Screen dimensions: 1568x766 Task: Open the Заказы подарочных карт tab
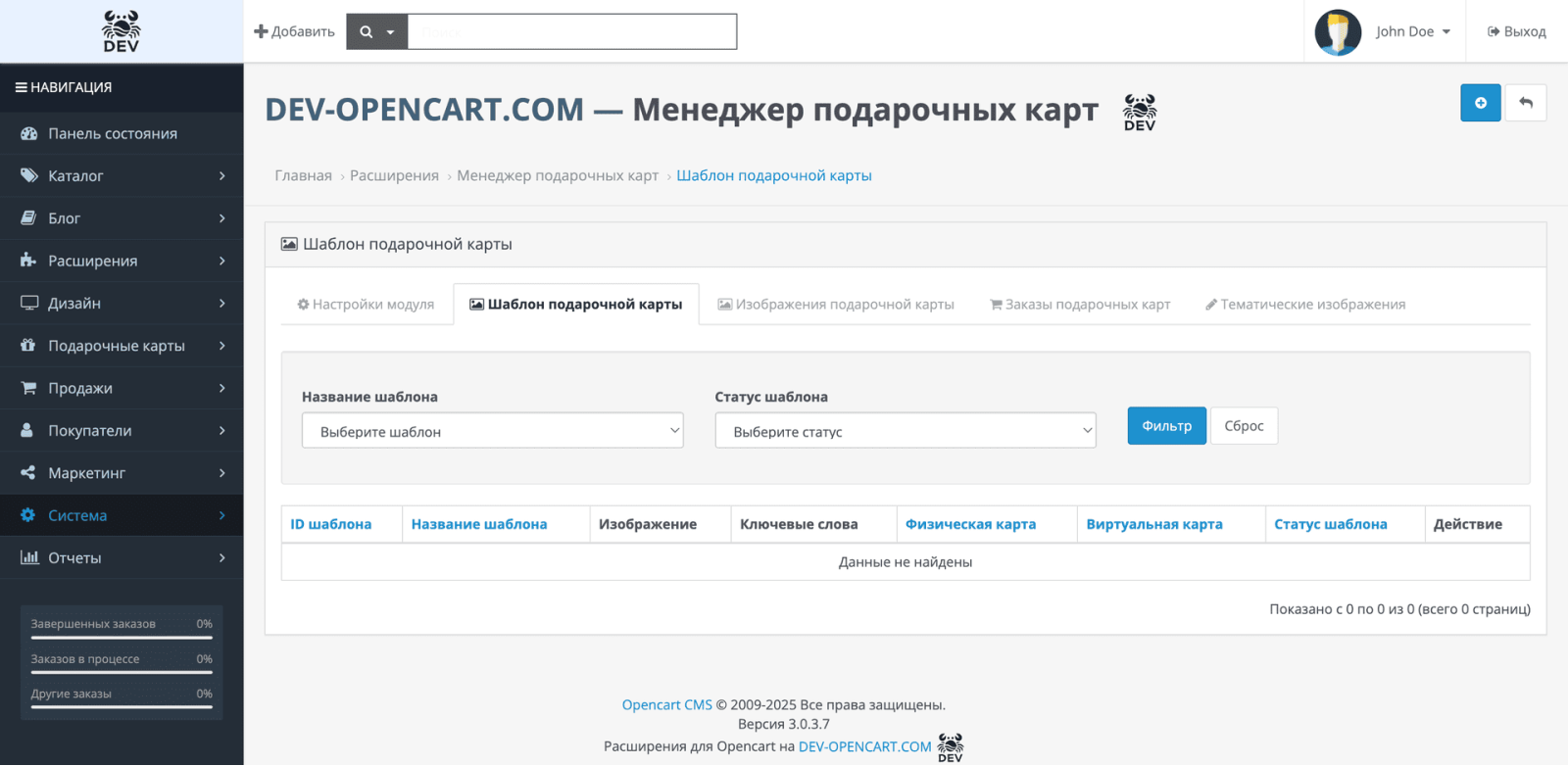point(1080,305)
